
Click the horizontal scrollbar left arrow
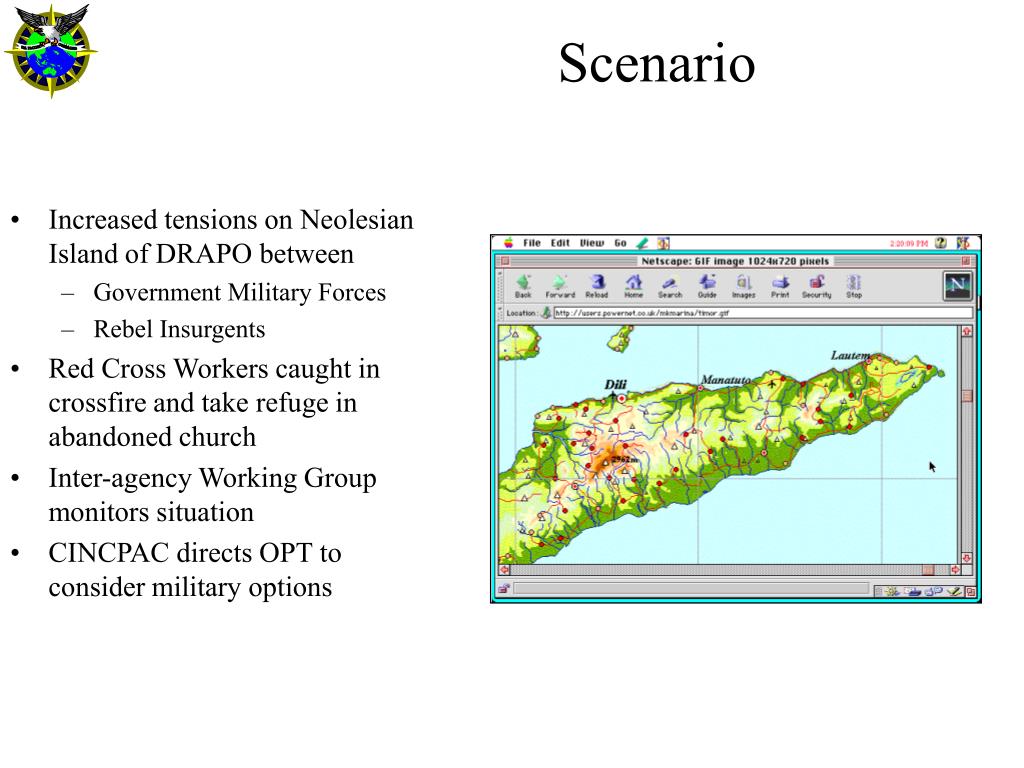[504, 569]
